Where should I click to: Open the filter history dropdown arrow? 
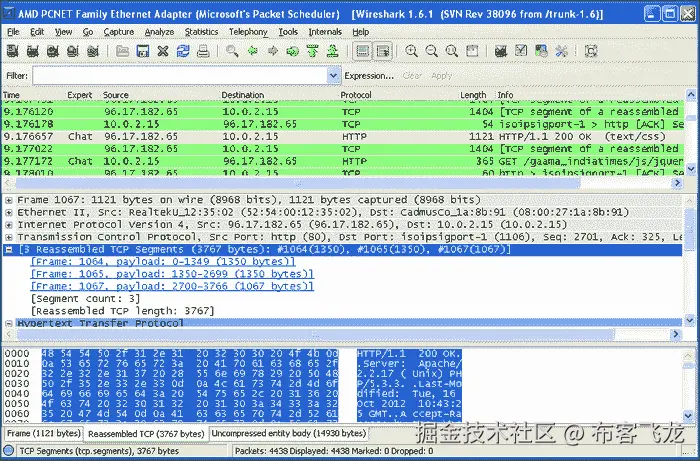point(333,76)
